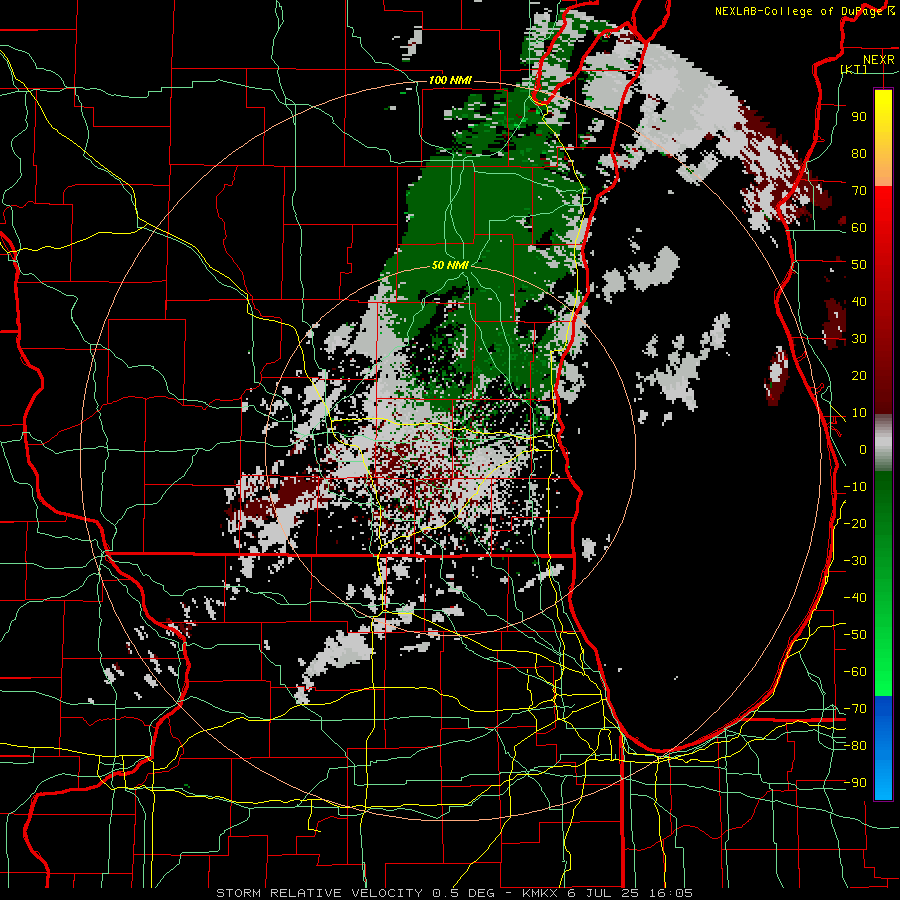The image size is (900, 900).
Task: Click the 70 value on velocity scale
Action: (x=859, y=191)
